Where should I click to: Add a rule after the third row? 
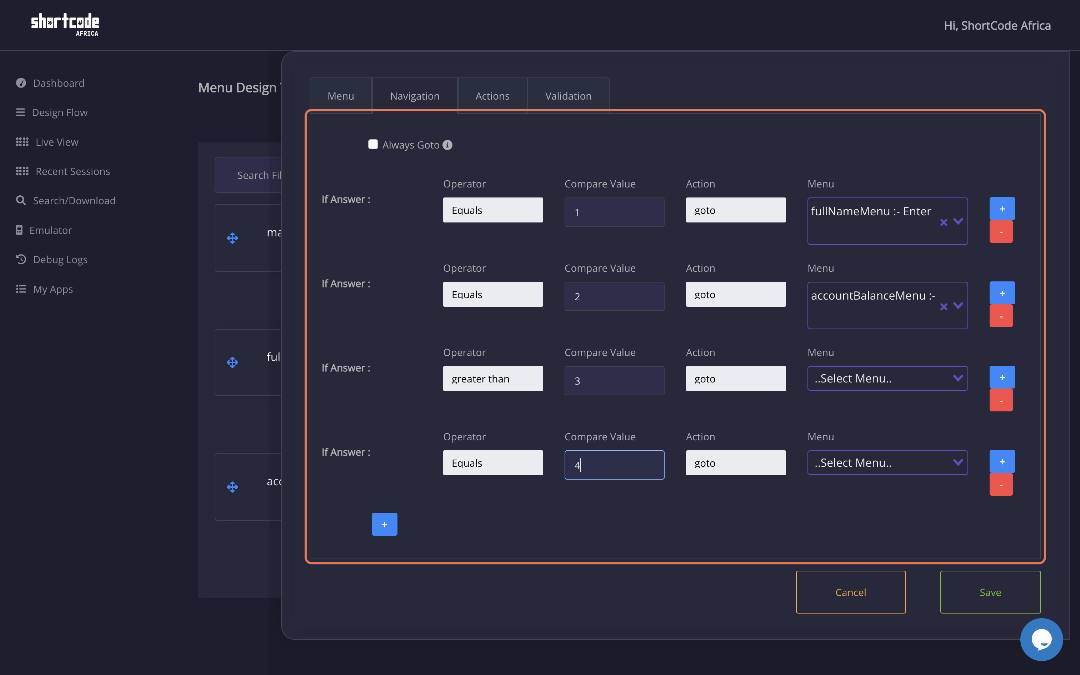click(1002, 377)
